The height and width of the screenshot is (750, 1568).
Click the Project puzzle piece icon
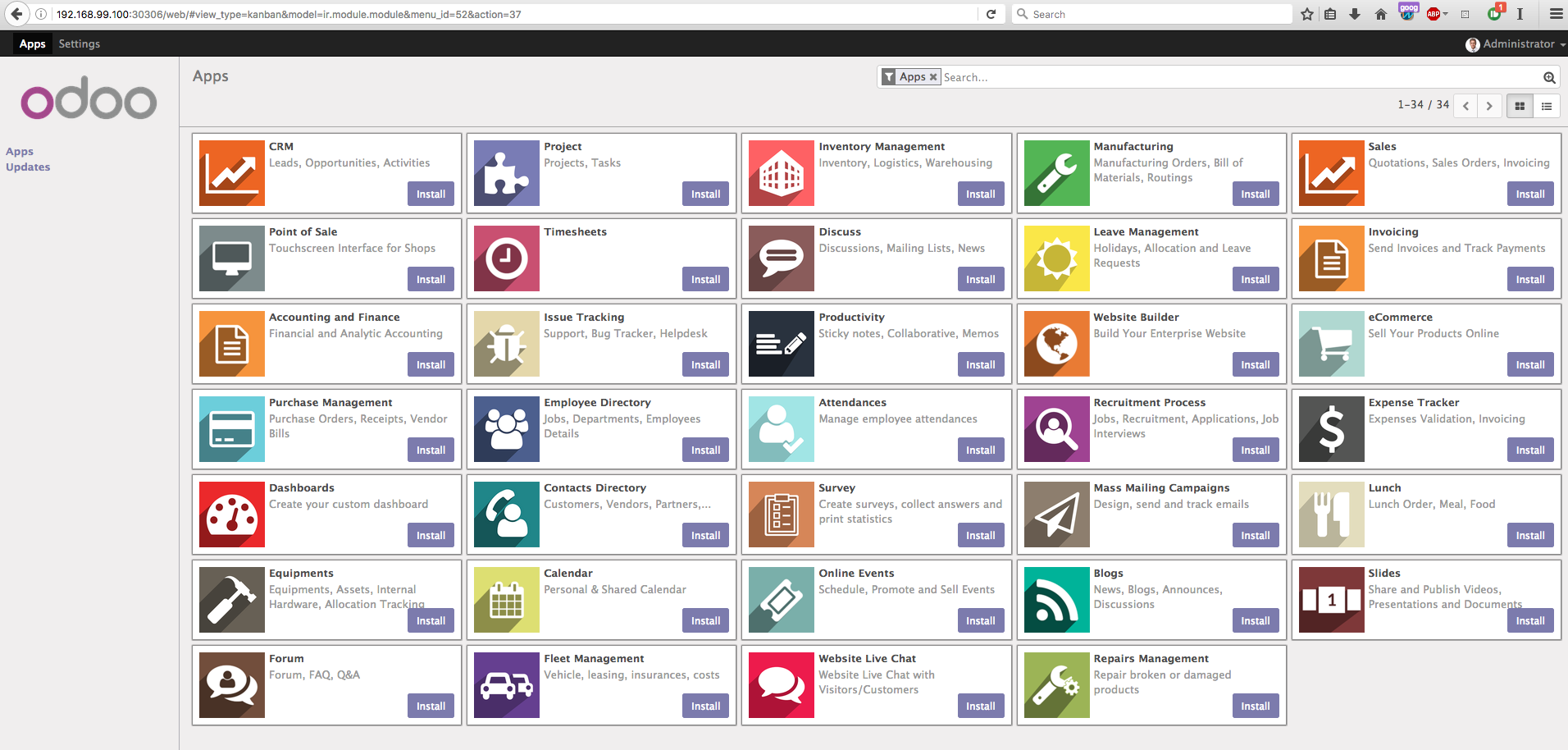pos(507,173)
